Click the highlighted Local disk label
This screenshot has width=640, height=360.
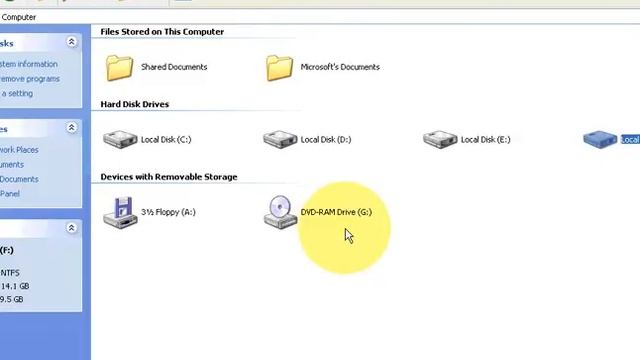pos(630,140)
